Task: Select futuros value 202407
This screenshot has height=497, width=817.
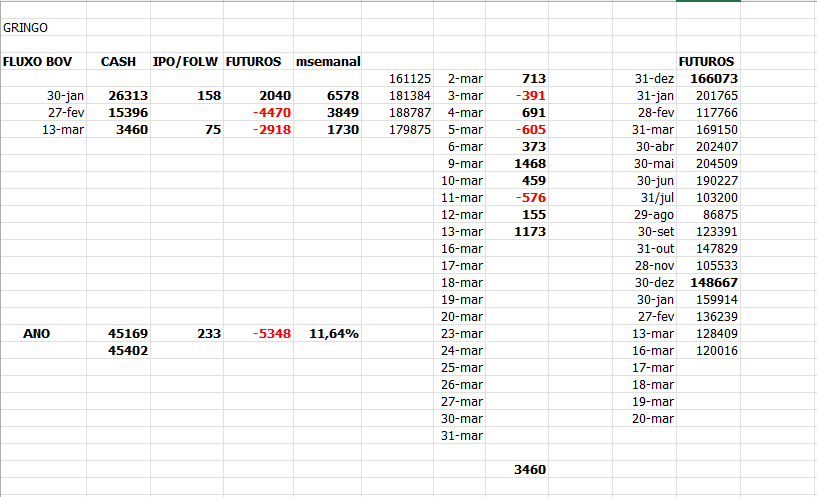Action: point(709,147)
